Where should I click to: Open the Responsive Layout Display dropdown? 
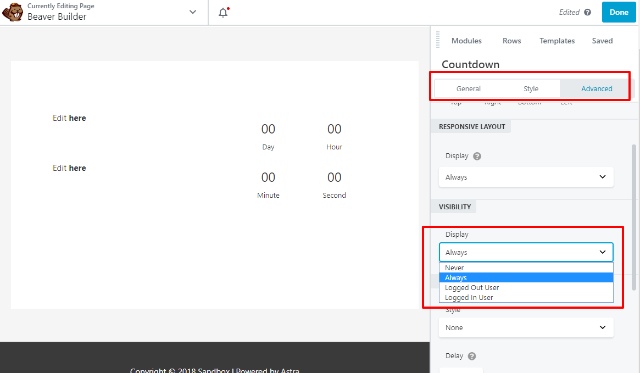pos(526,177)
